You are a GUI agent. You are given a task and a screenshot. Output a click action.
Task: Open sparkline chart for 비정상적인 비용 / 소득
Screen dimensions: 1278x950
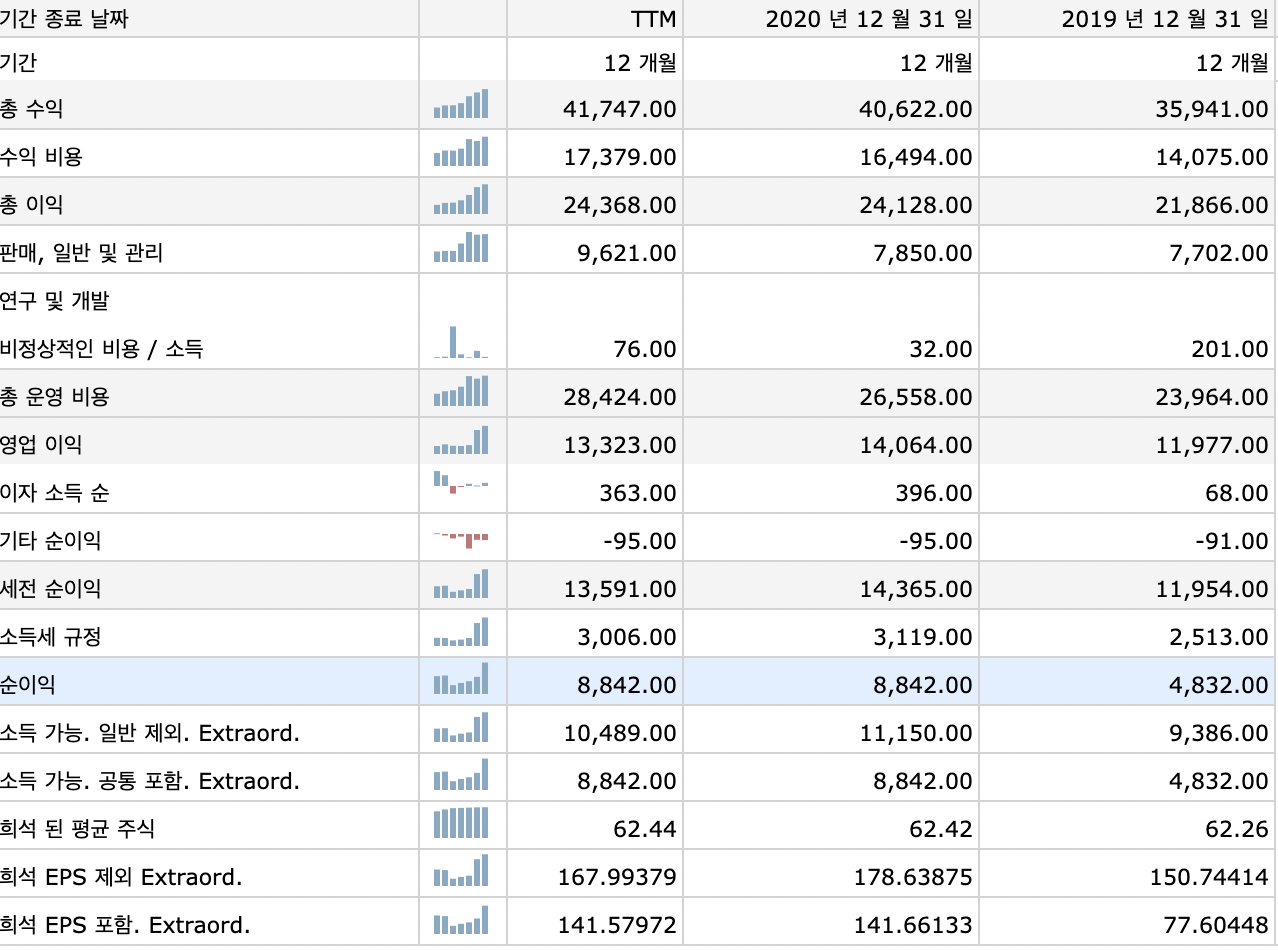(x=461, y=343)
